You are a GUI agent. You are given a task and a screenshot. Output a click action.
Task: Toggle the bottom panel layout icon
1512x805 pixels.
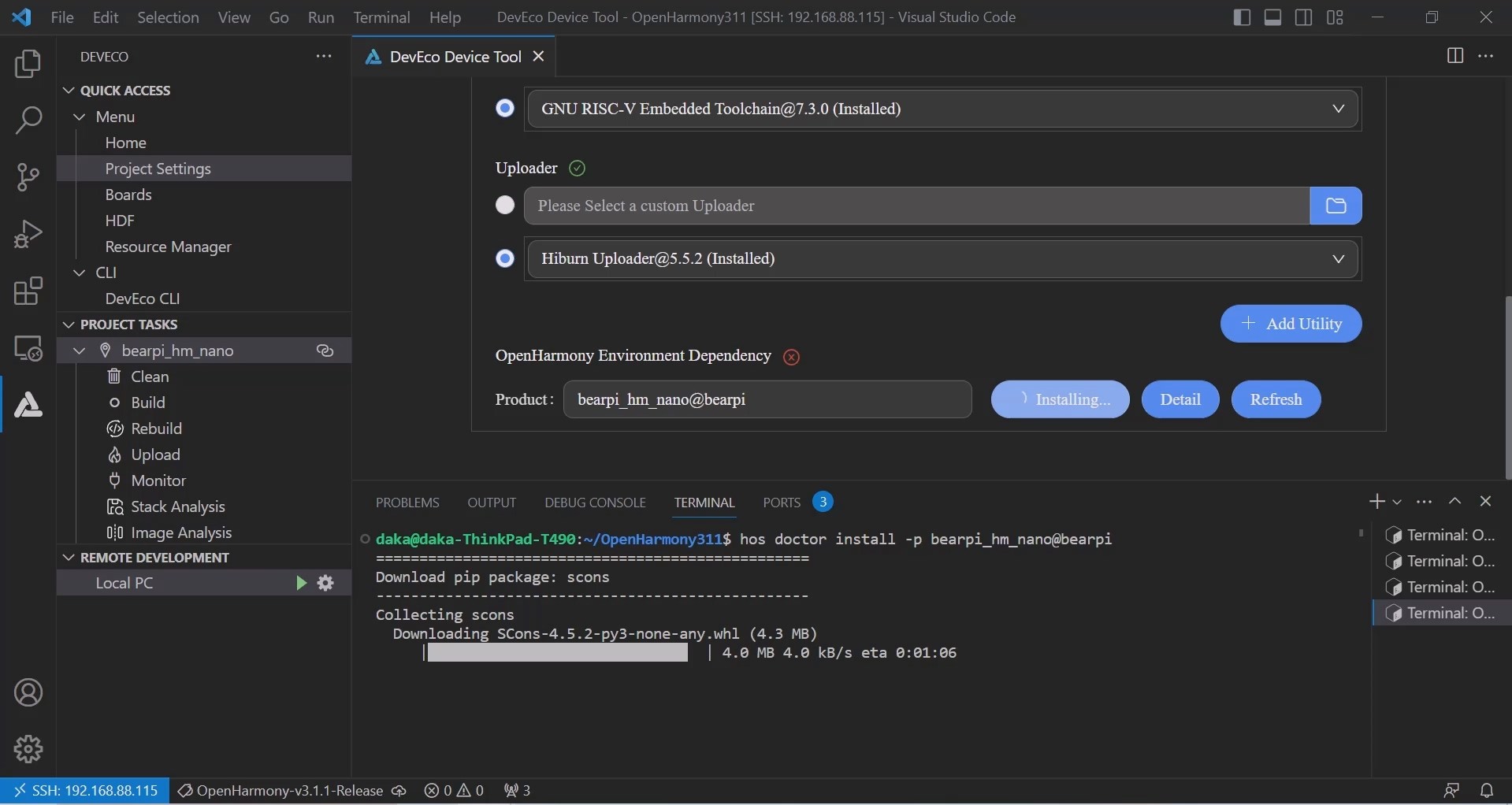pos(1272,17)
